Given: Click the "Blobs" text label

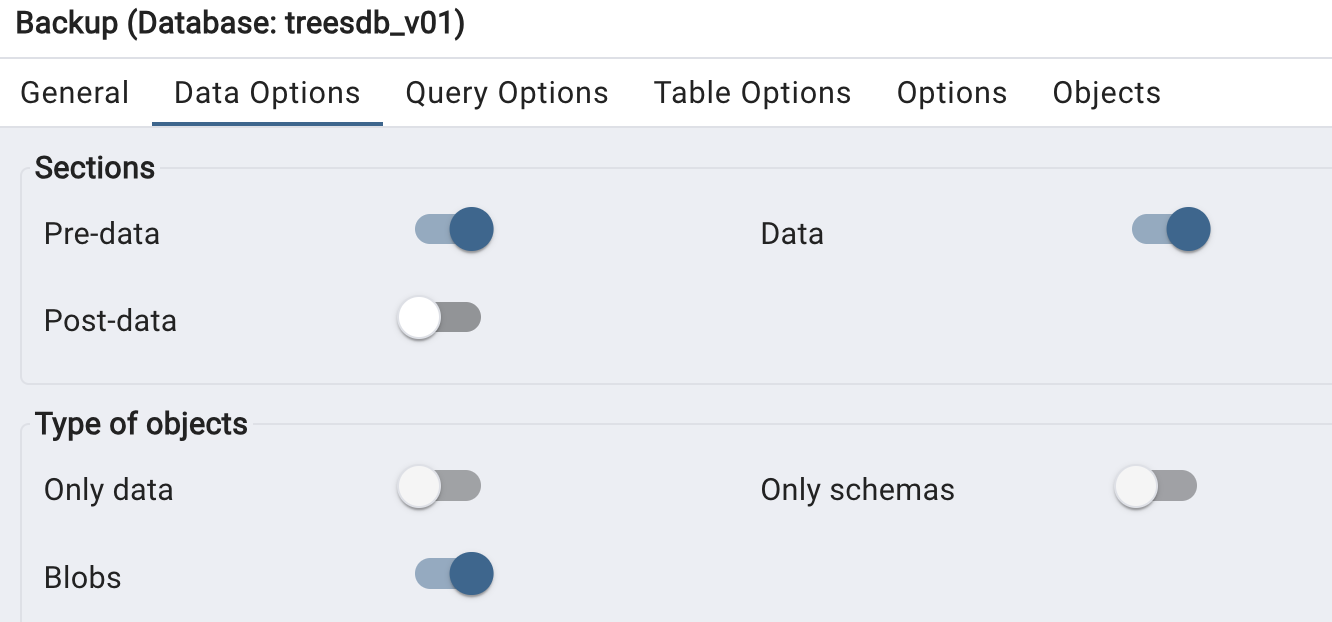Looking at the screenshot, I should pyautogui.click(x=83, y=577).
